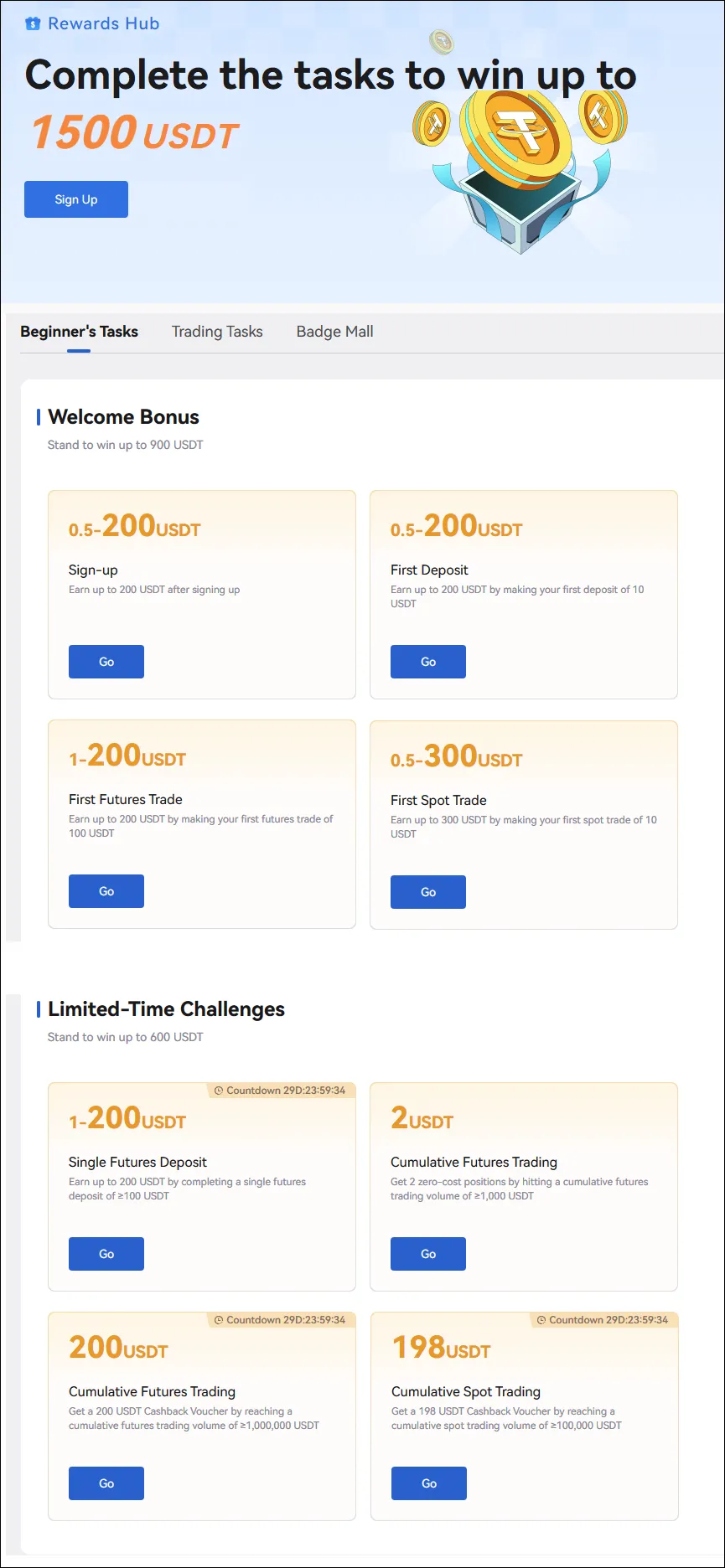
Task: Click the Rewards Hub gift icon
Action: point(33,24)
